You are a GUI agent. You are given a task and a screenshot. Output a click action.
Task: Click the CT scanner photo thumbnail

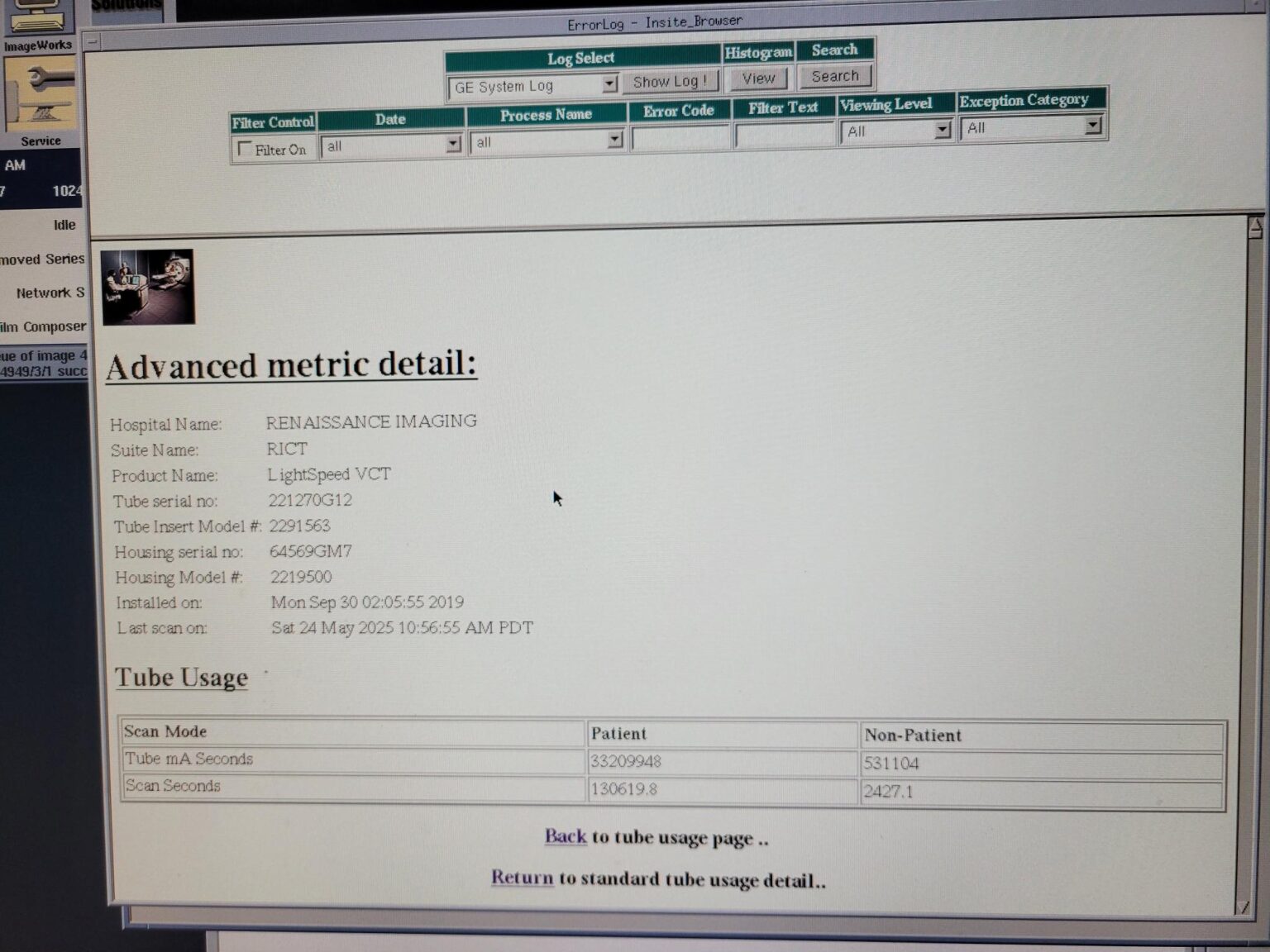click(x=149, y=285)
